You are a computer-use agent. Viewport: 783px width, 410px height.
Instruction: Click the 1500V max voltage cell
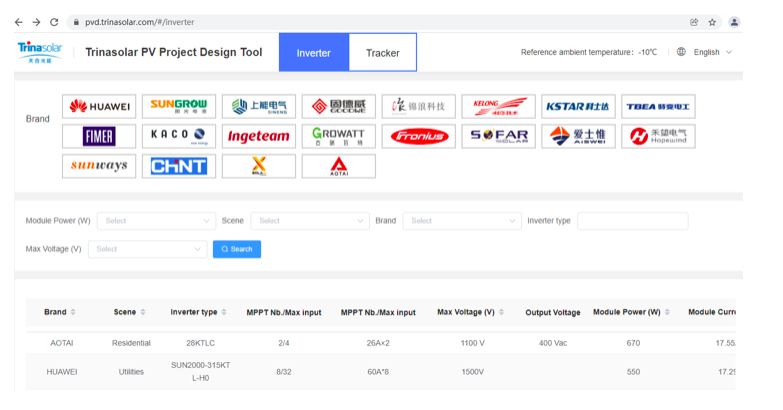472,372
